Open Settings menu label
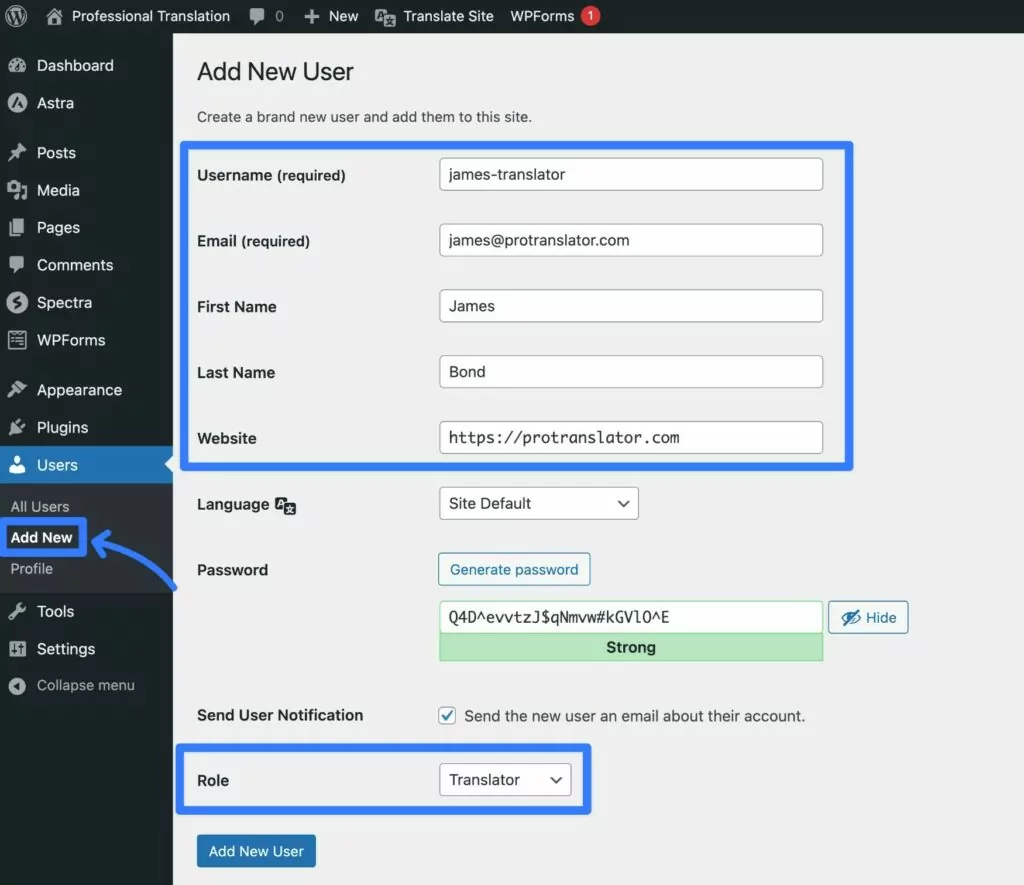Image resolution: width=1024 pixels, height=885 pixels. 66,649
